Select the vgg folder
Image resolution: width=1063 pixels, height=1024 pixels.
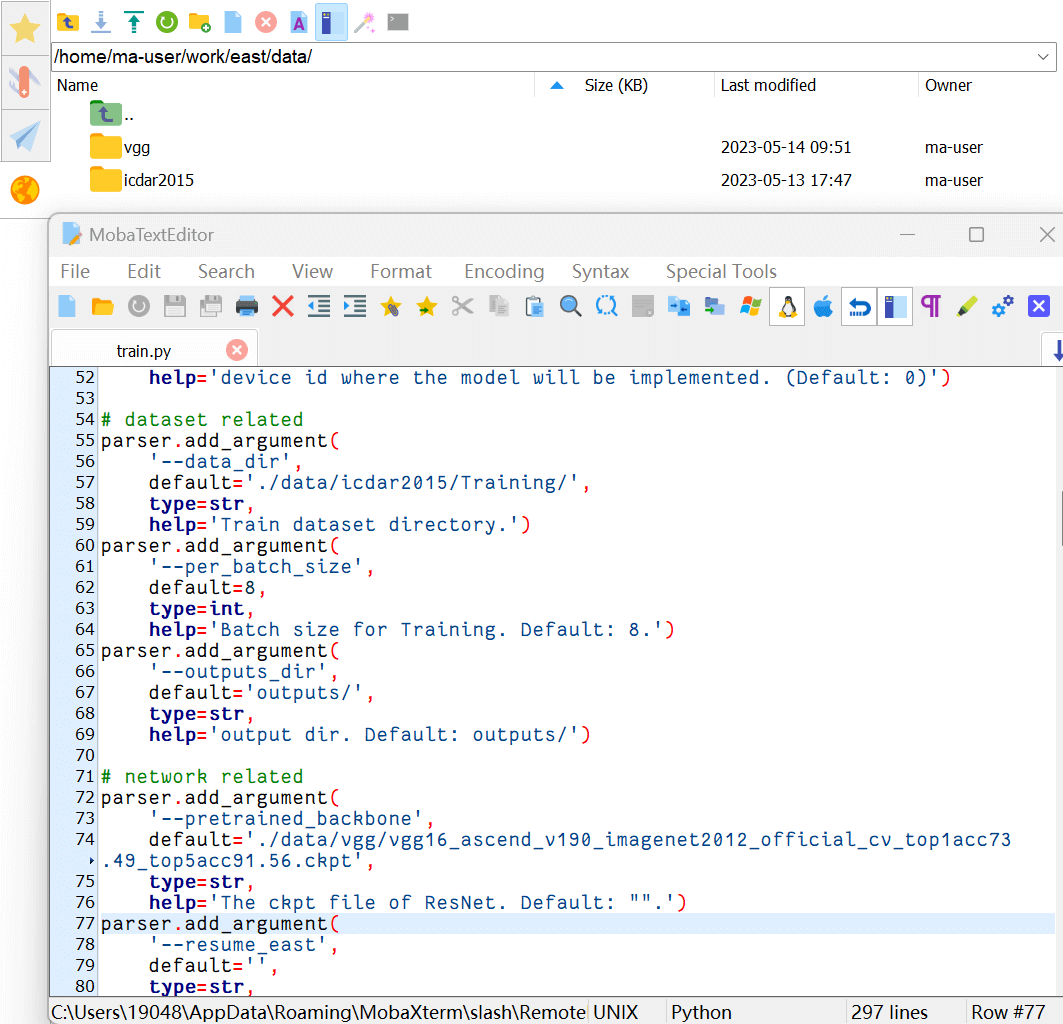[x=119, y=147]
